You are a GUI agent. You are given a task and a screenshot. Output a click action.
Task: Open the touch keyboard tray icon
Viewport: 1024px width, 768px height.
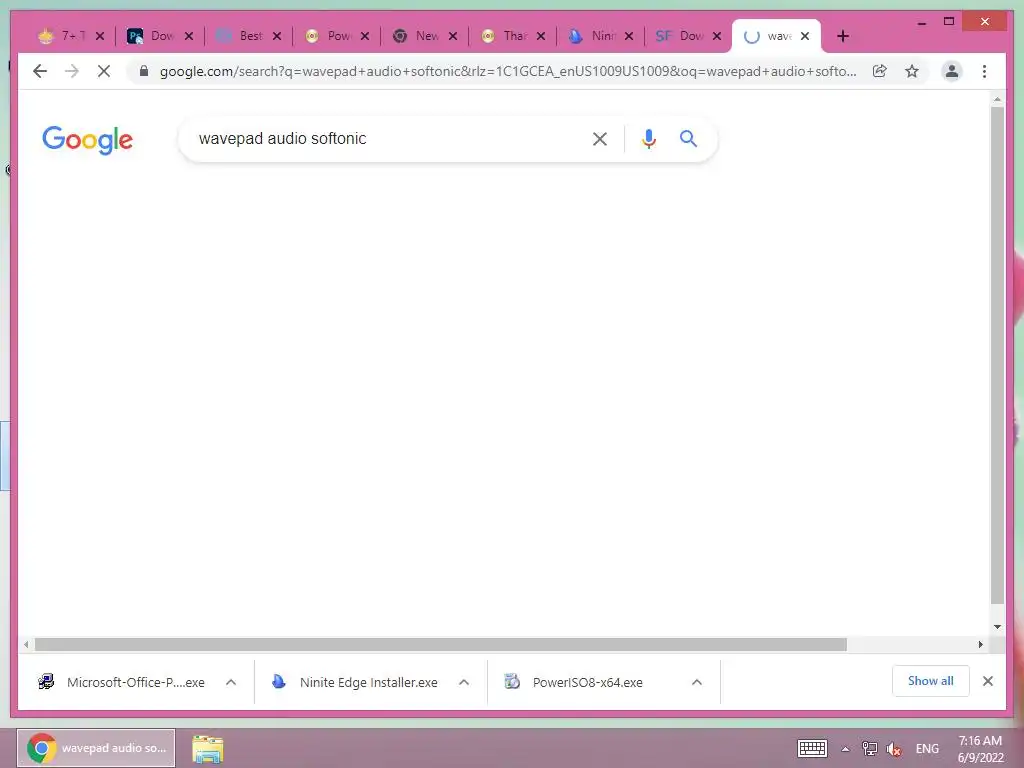pos(812,749)
